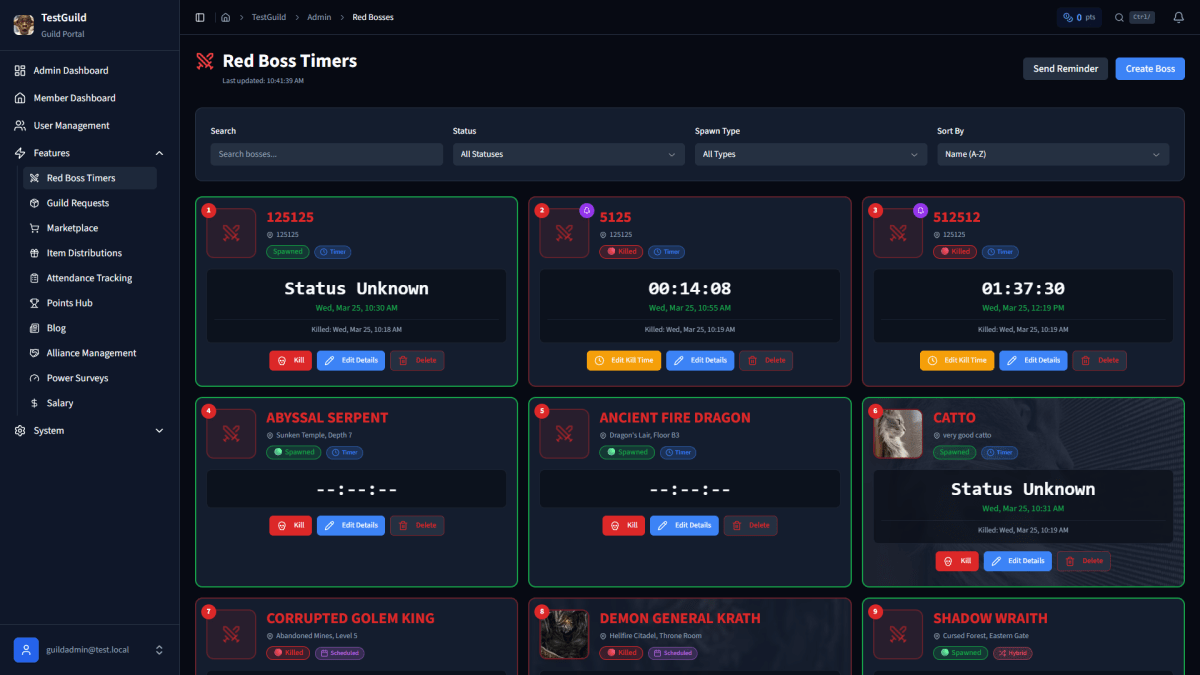
Task: Delete the Ancient Fire Dragon boss
Action: pyautogui.click(x=750, y=525)
